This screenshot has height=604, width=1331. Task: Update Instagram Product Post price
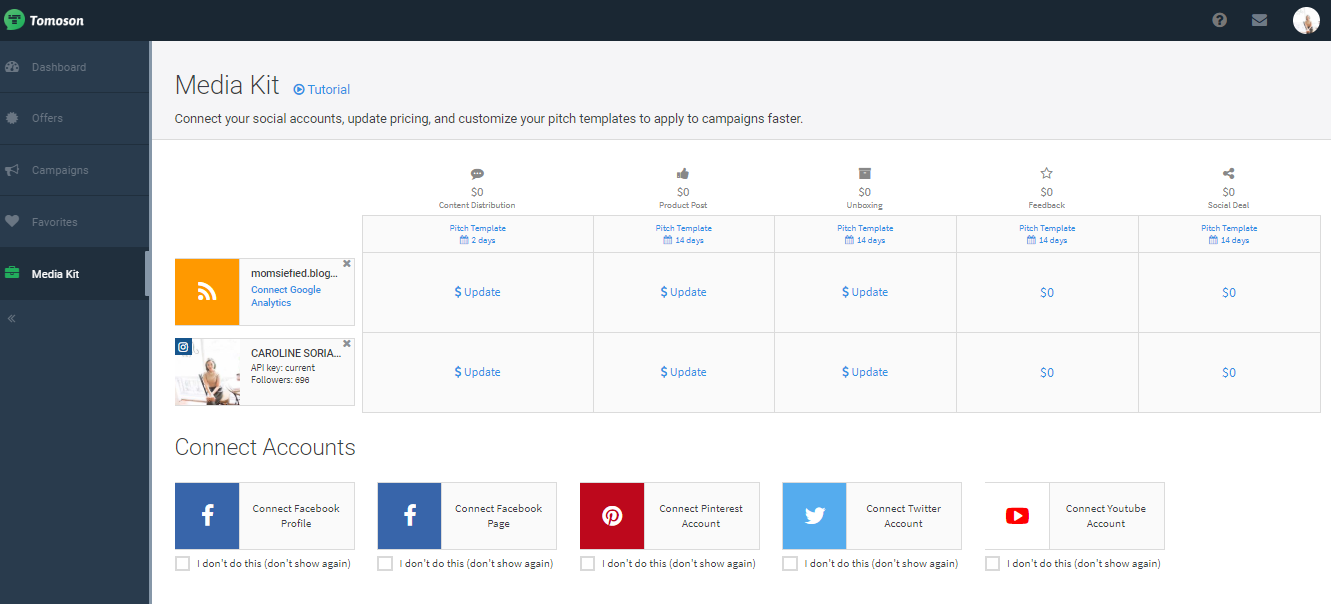pos(683,372)
